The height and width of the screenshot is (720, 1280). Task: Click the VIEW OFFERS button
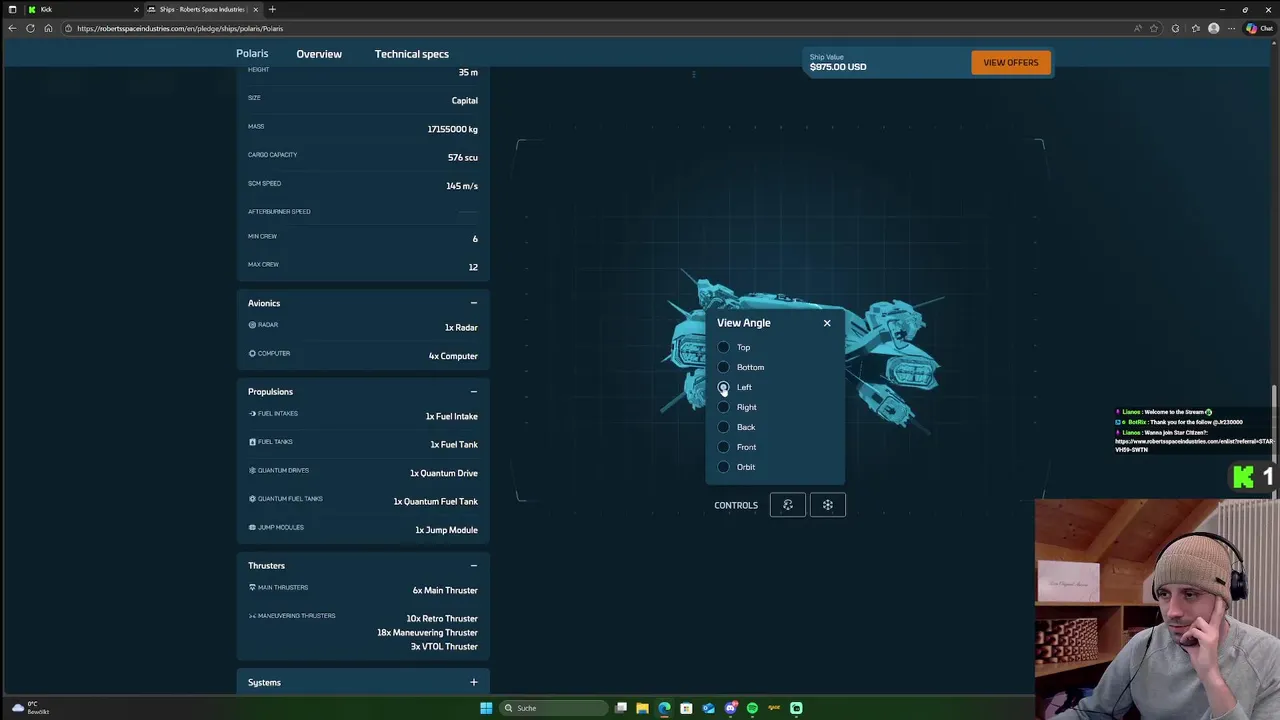(1011, 63)
